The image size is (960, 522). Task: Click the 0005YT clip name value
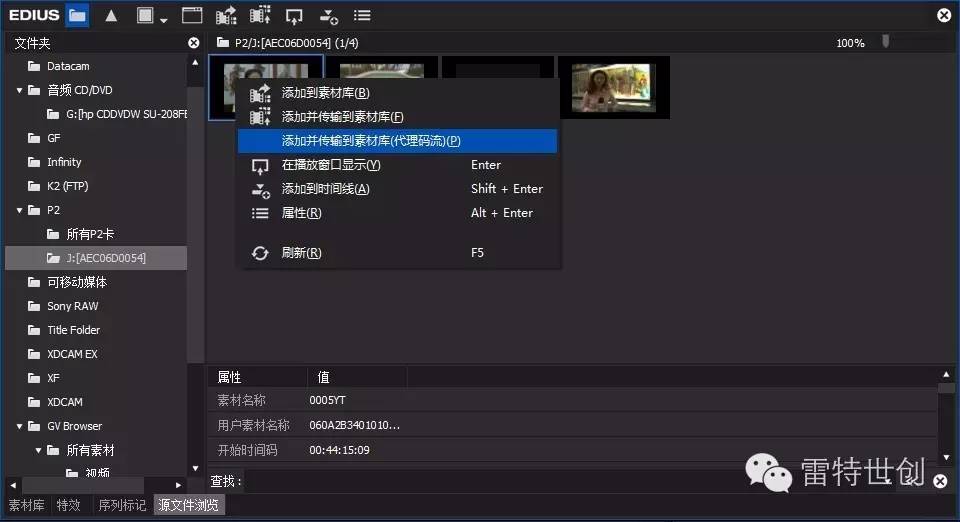pyautogui.click(x=328, y=400)
